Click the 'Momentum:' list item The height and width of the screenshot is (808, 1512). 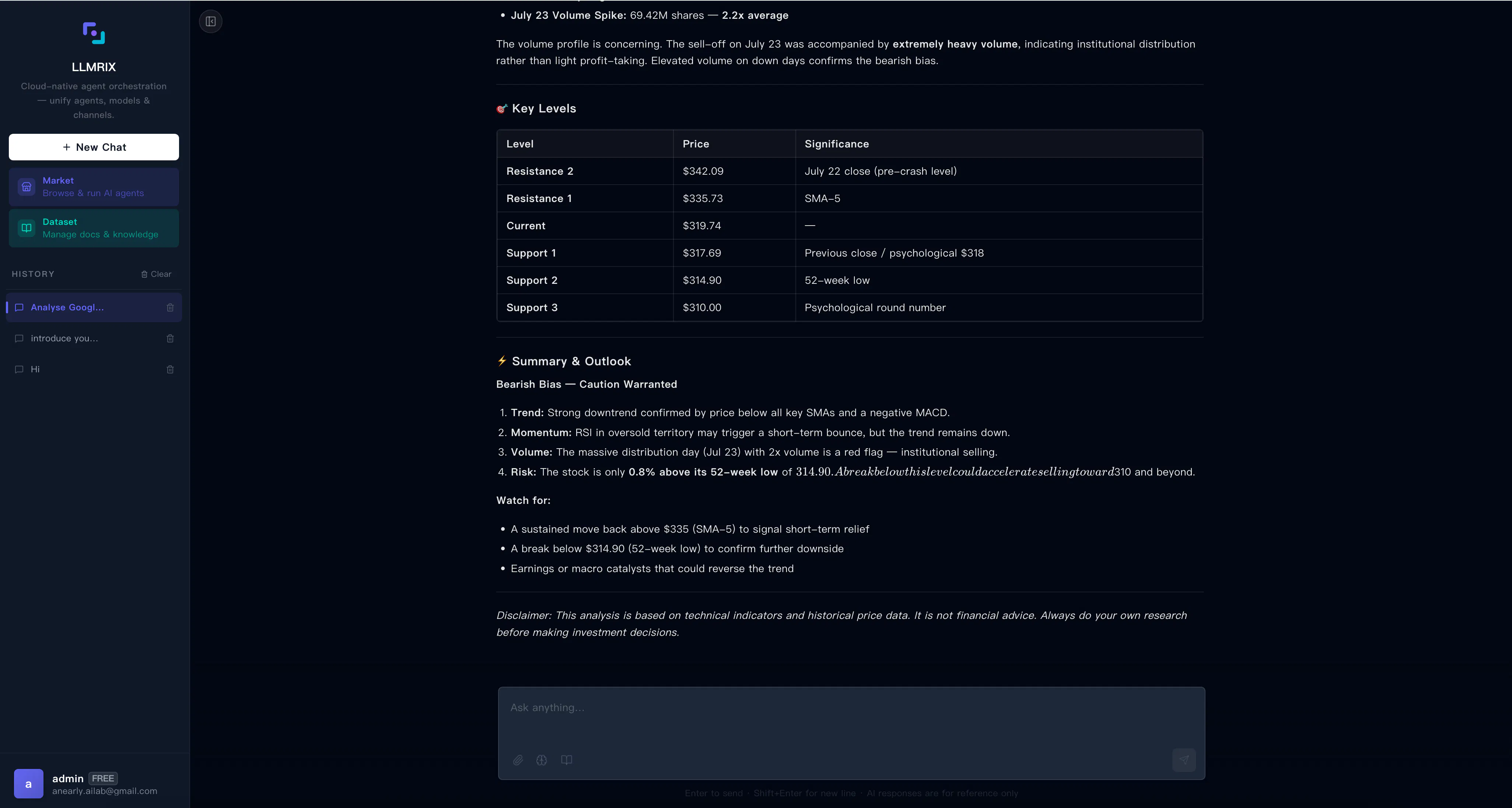(760, 433)
